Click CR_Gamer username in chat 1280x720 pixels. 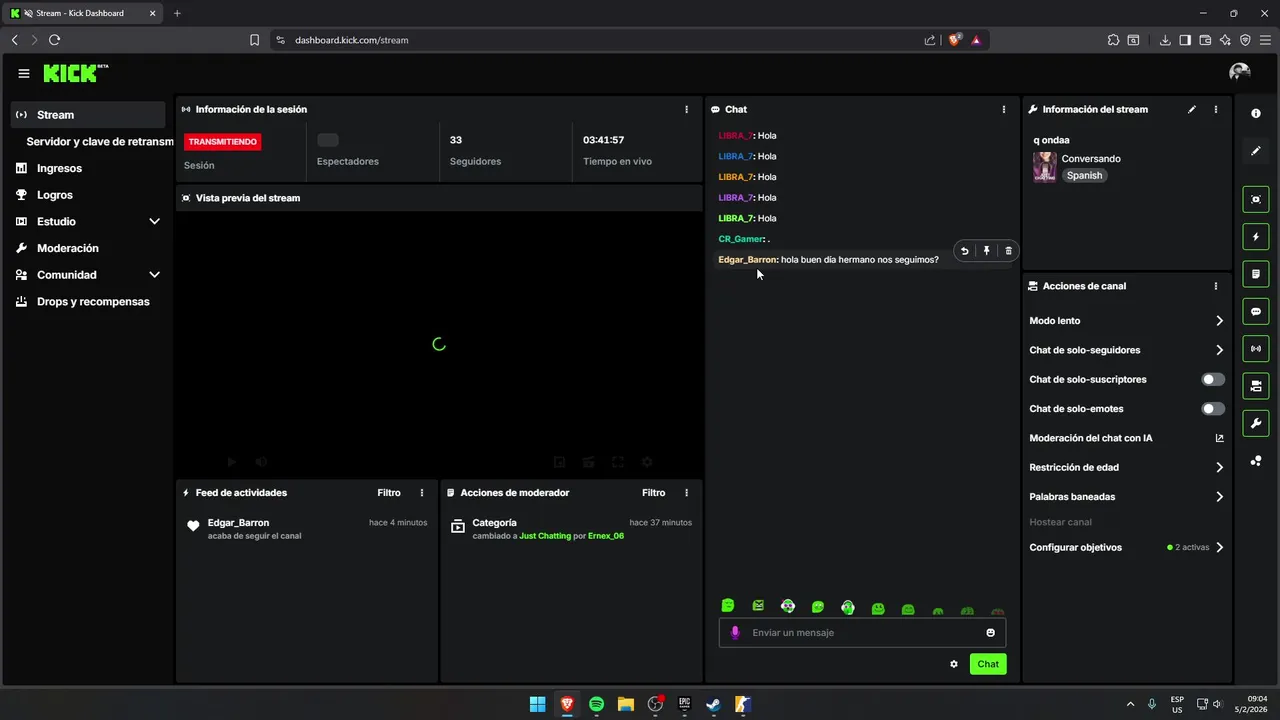tap(741, 239)
